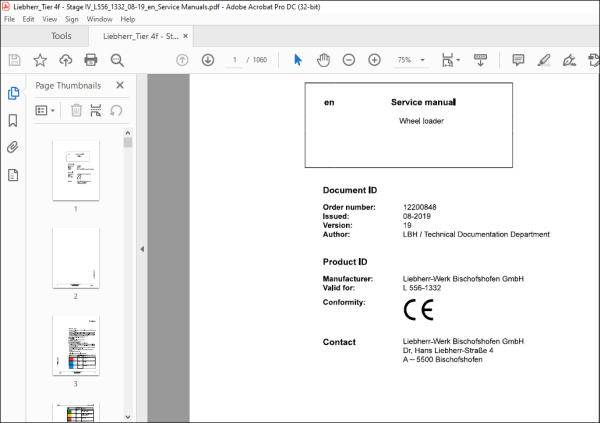Open the thumbnails options menu dropdown
The height and width of the screenshot is (423, 600).
point(45,111)
